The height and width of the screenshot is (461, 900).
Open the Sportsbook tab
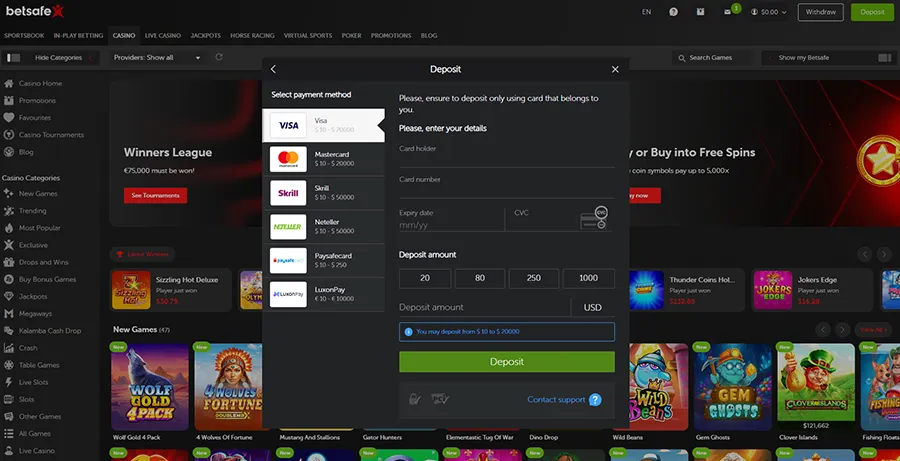pos(24,36)
